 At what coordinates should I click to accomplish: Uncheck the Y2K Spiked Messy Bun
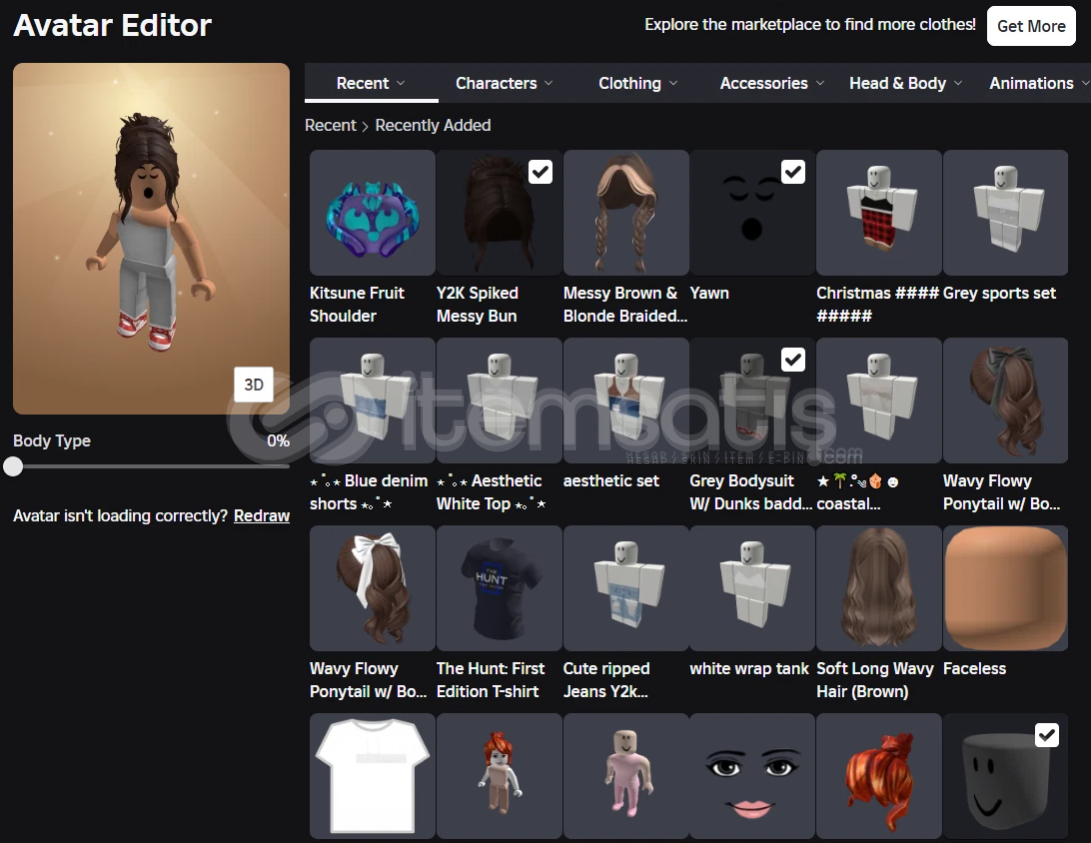click(x=540, y=172)
